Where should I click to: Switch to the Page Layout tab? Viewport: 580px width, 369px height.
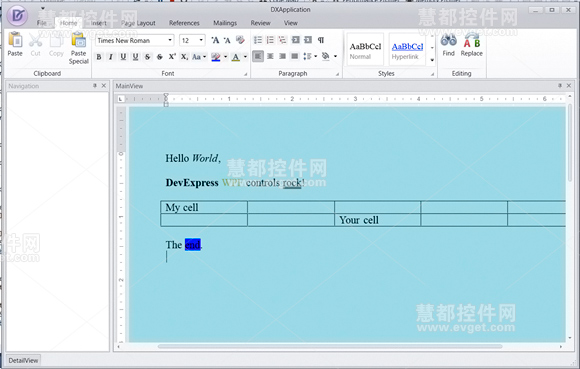[138, 23]
